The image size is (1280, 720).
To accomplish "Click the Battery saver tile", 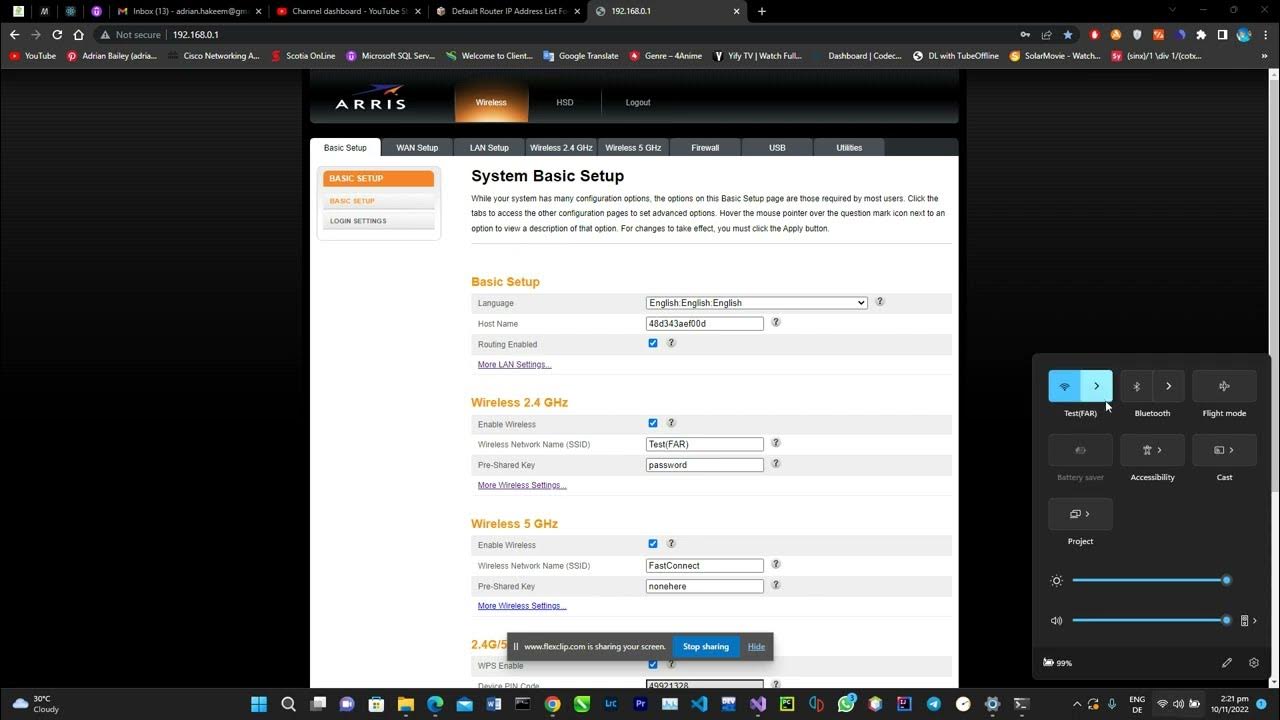I will (1080, 450).
